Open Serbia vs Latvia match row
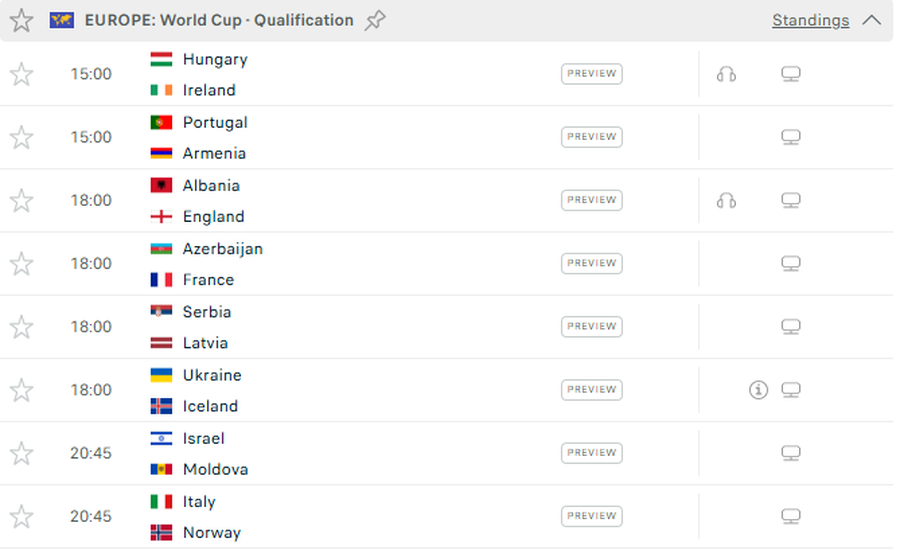Viewport: 900px width, 550px height. click(x=400, y=327)
